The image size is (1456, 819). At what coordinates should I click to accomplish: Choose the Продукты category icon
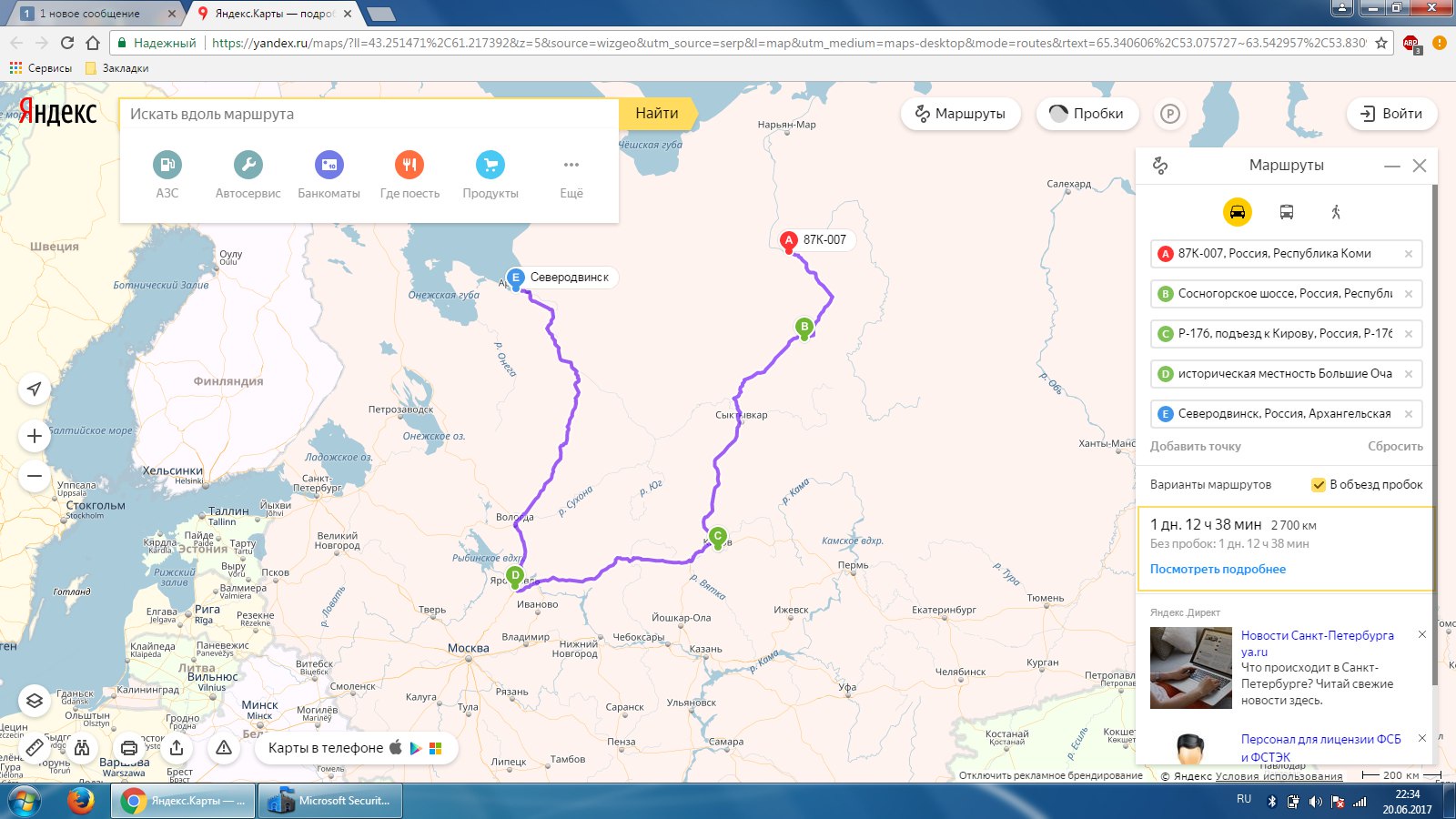tap(490, 165)
